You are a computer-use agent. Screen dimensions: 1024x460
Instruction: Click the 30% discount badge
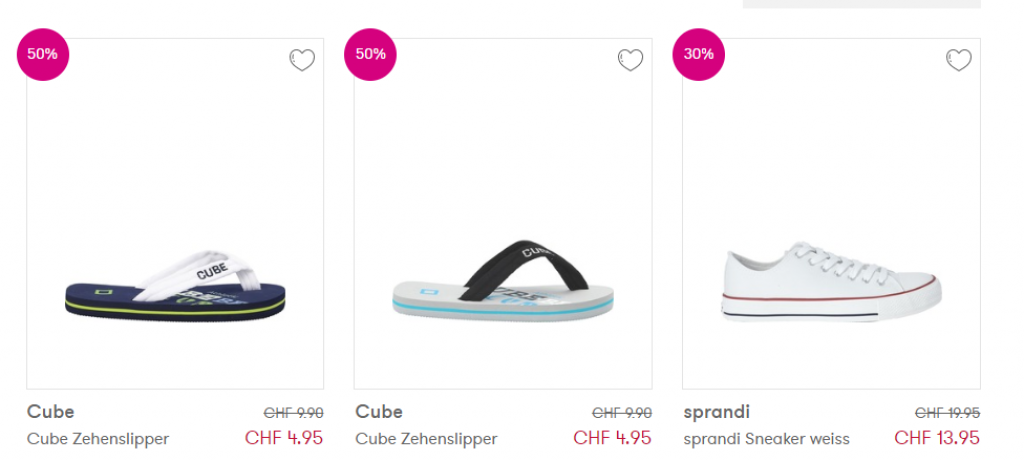pos(698,55)
